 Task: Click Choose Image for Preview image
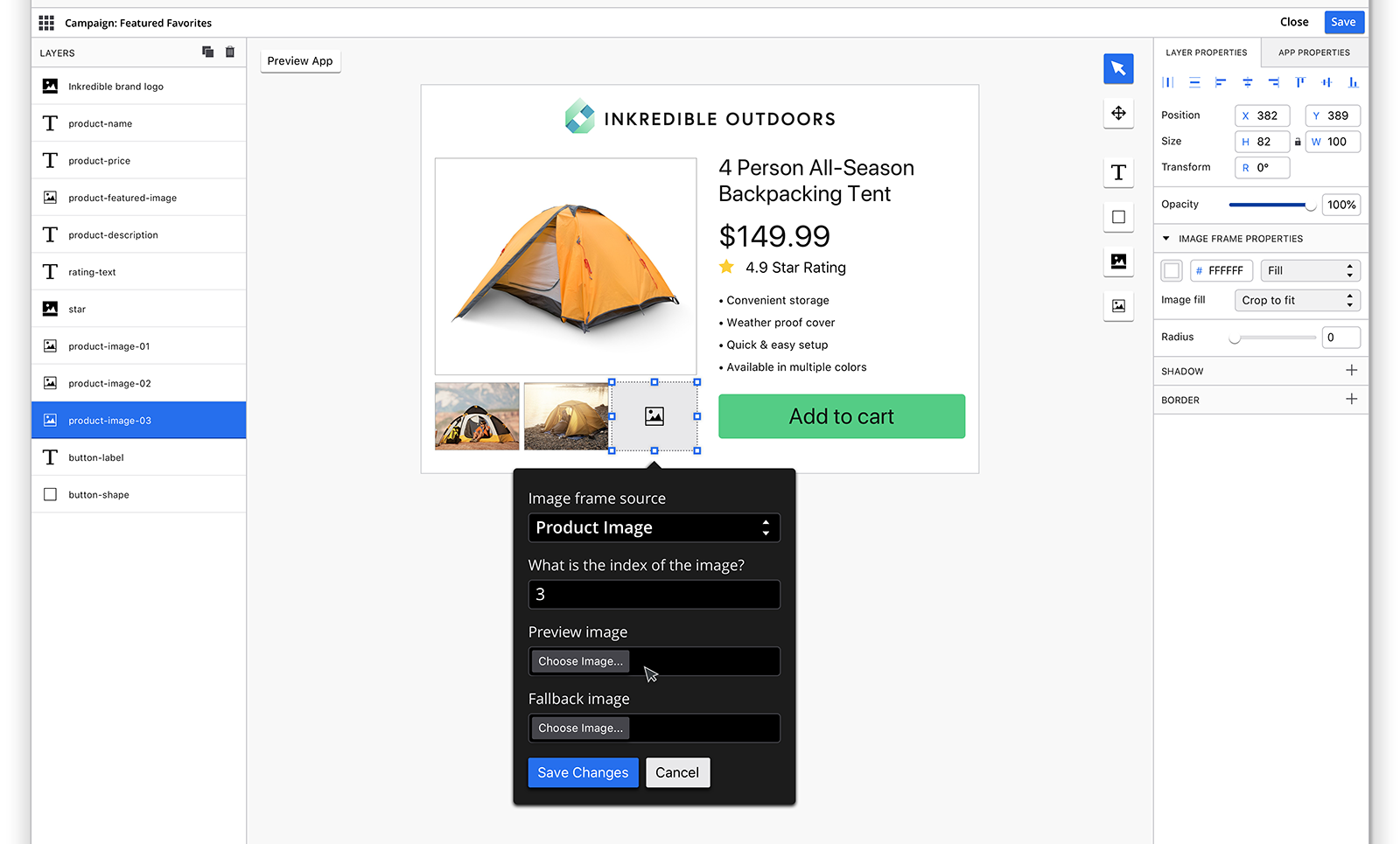[x=580, y=661]
